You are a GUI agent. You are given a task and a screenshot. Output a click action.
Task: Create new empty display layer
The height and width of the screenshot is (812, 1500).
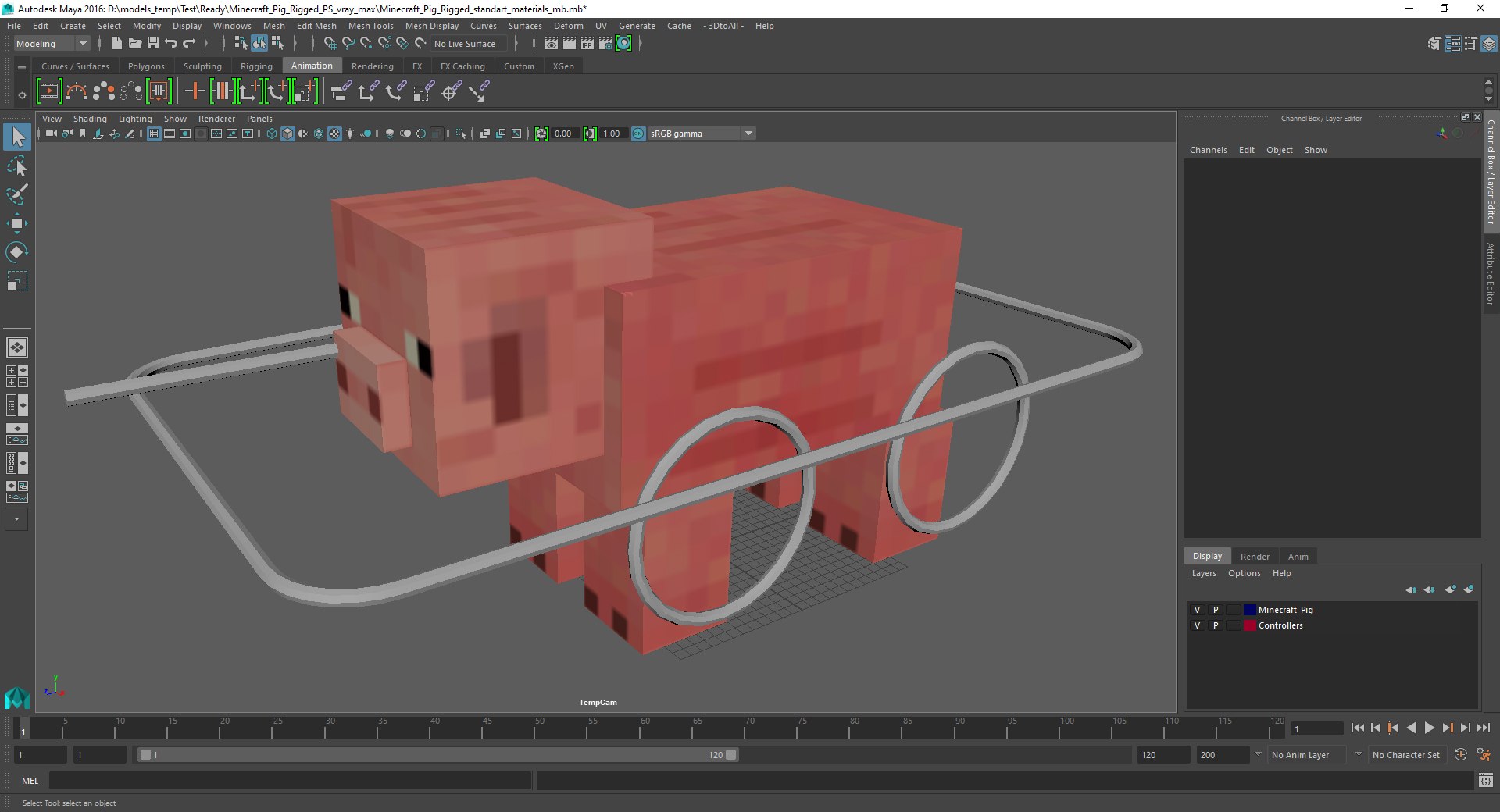1450,589
